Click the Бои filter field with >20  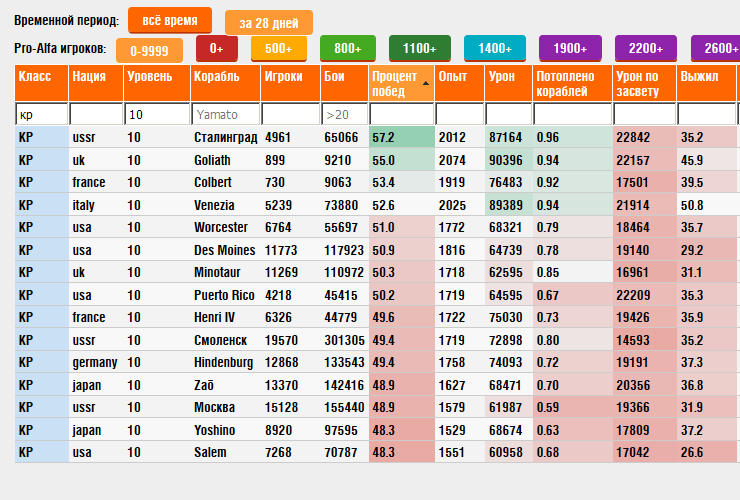[344, 115]
